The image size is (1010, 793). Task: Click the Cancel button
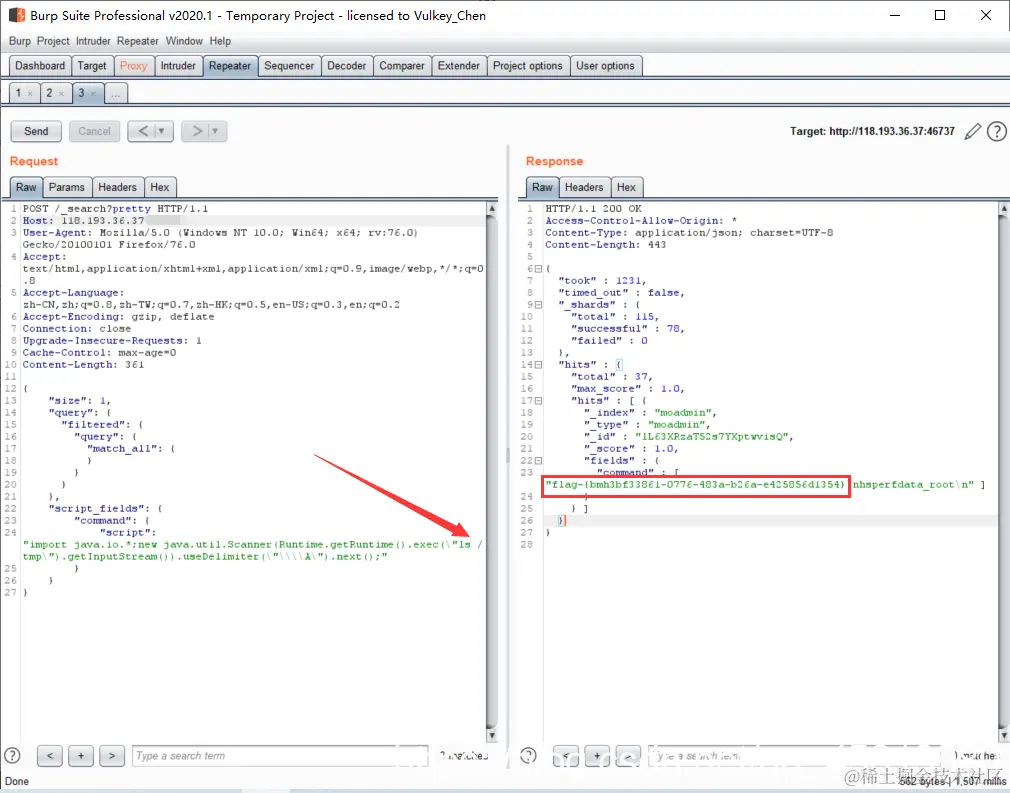[x=94, y=131]
